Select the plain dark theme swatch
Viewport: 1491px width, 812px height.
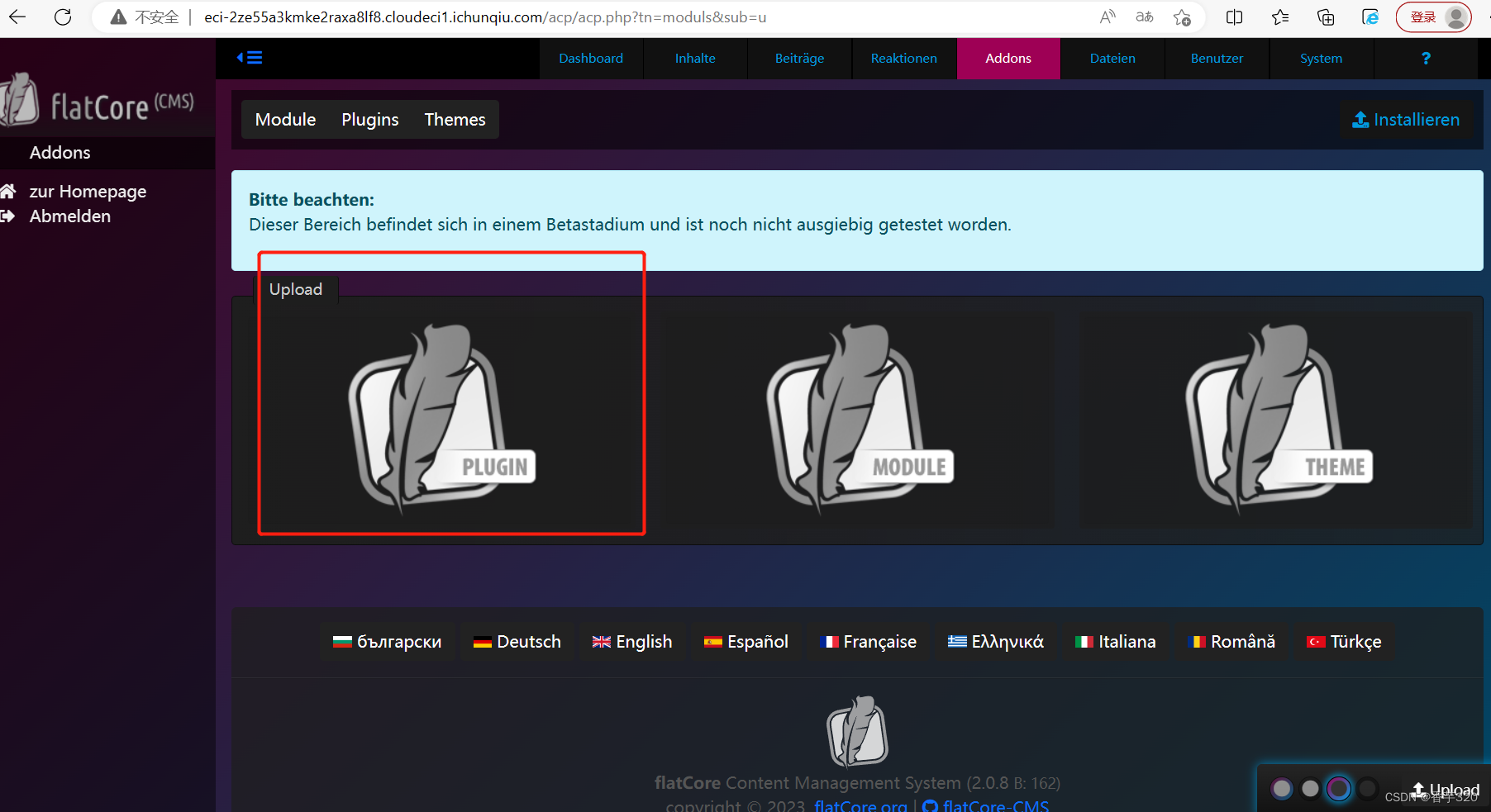[1368, 789]
